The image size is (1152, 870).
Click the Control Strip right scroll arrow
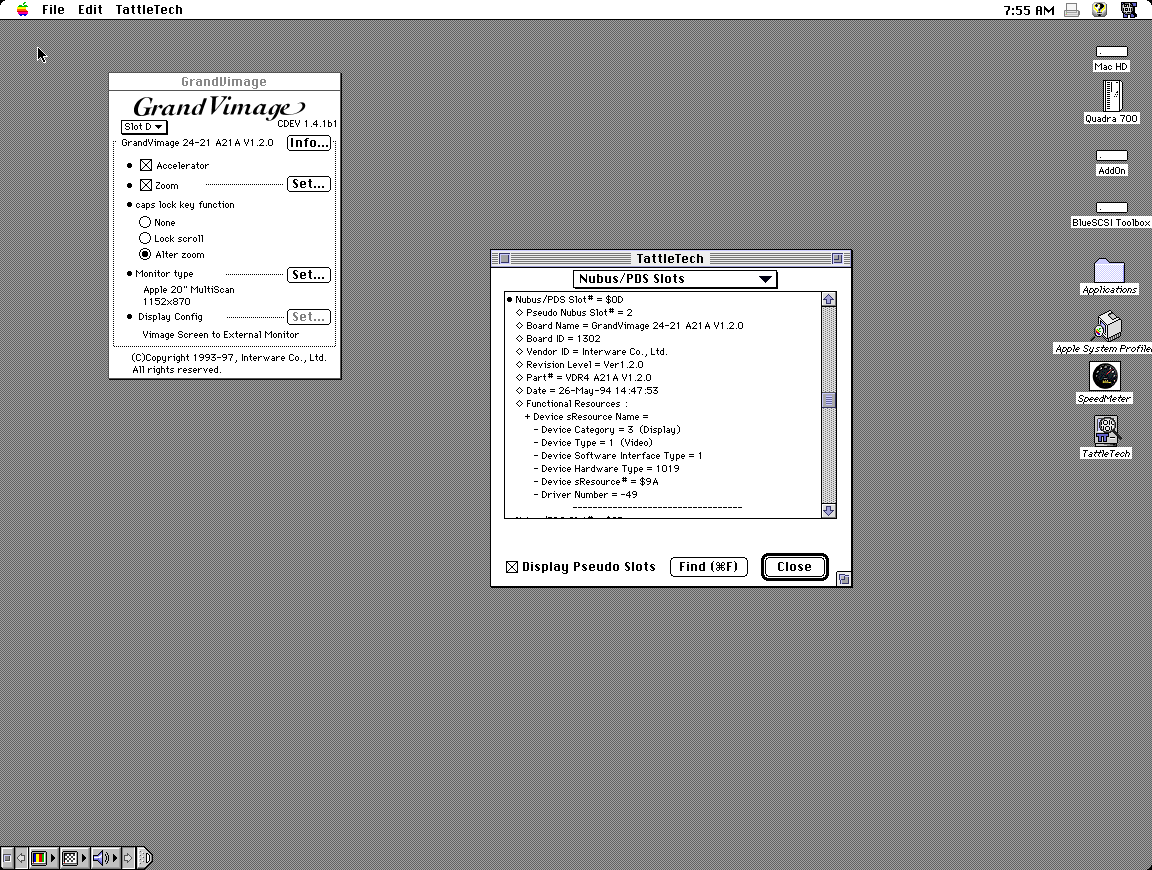tap(128, 858)
